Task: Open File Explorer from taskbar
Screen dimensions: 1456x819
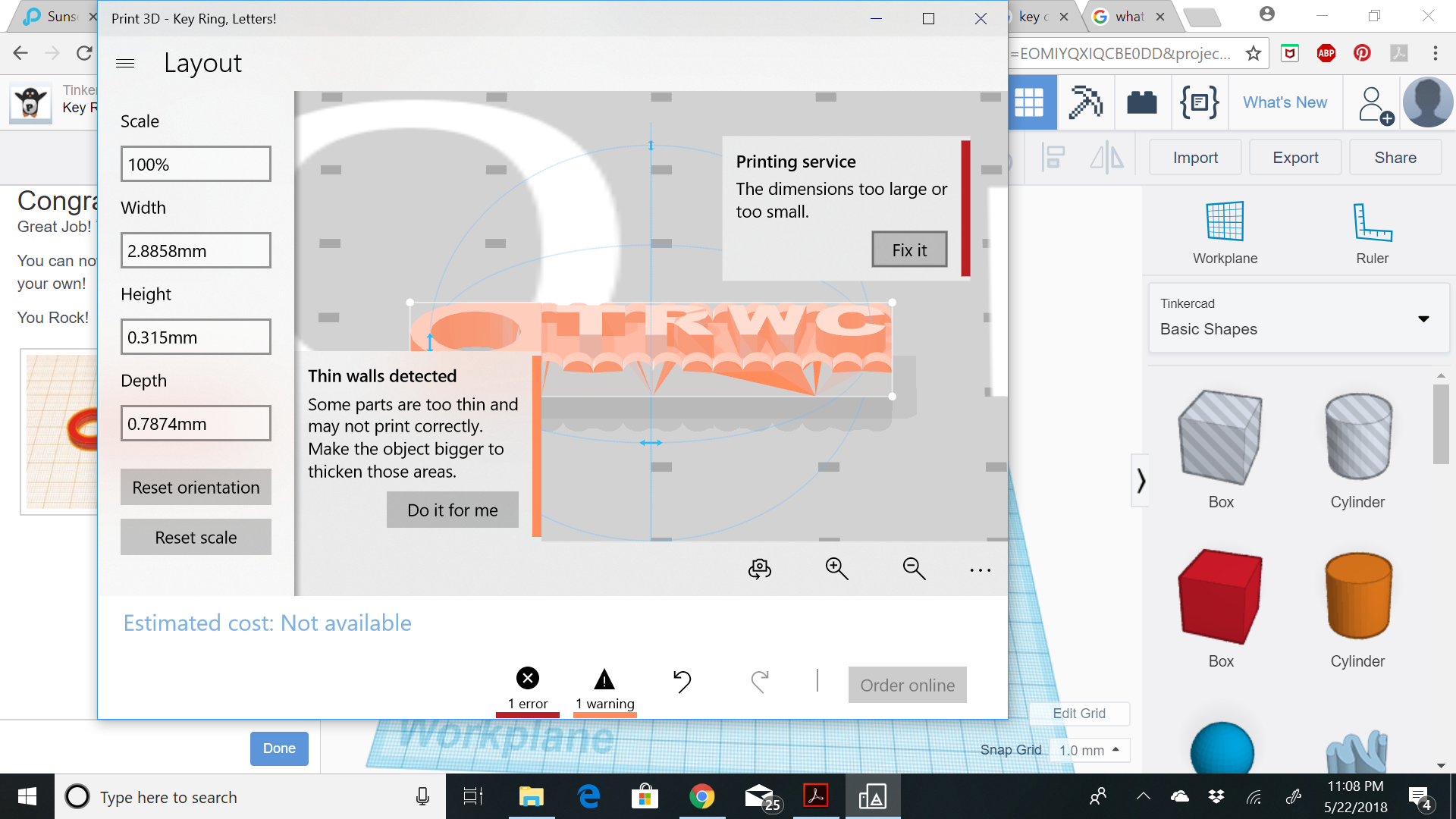Action: tap(531, 796)
